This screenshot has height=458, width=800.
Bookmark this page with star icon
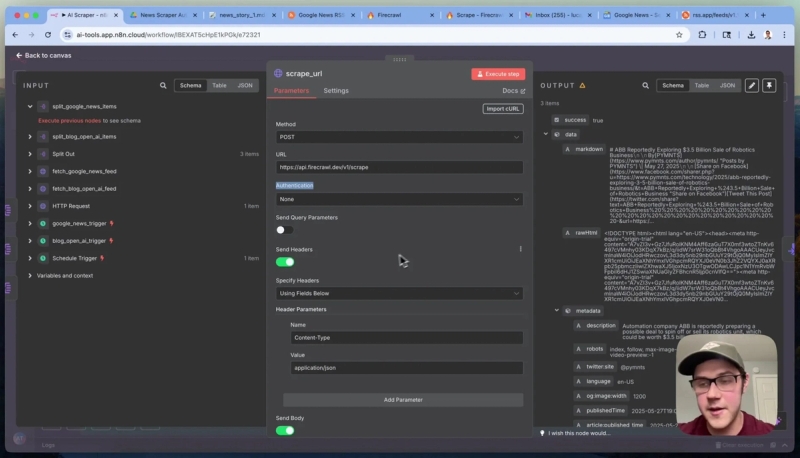click(679, 35)
